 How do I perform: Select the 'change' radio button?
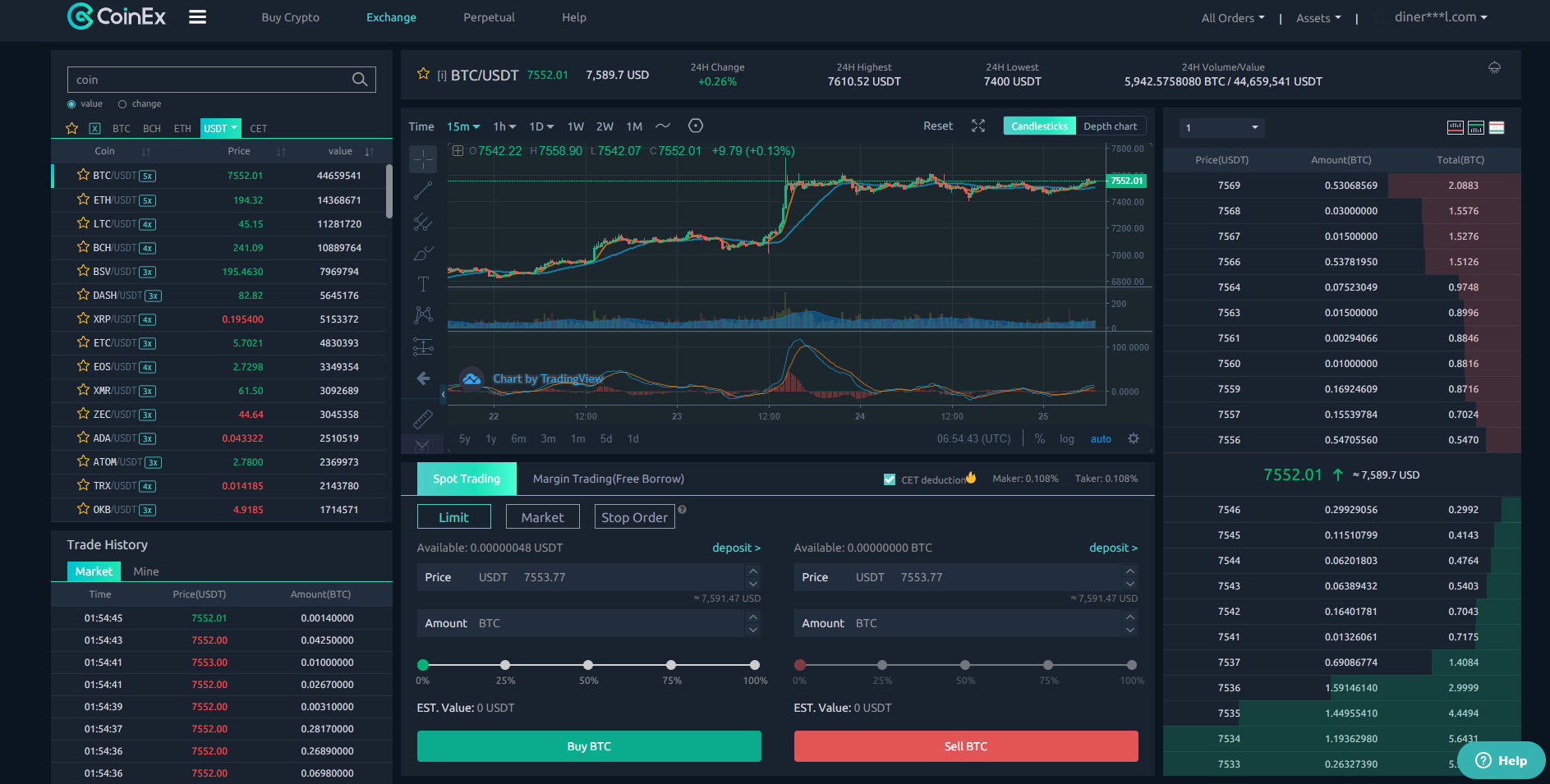pos(122,104)
